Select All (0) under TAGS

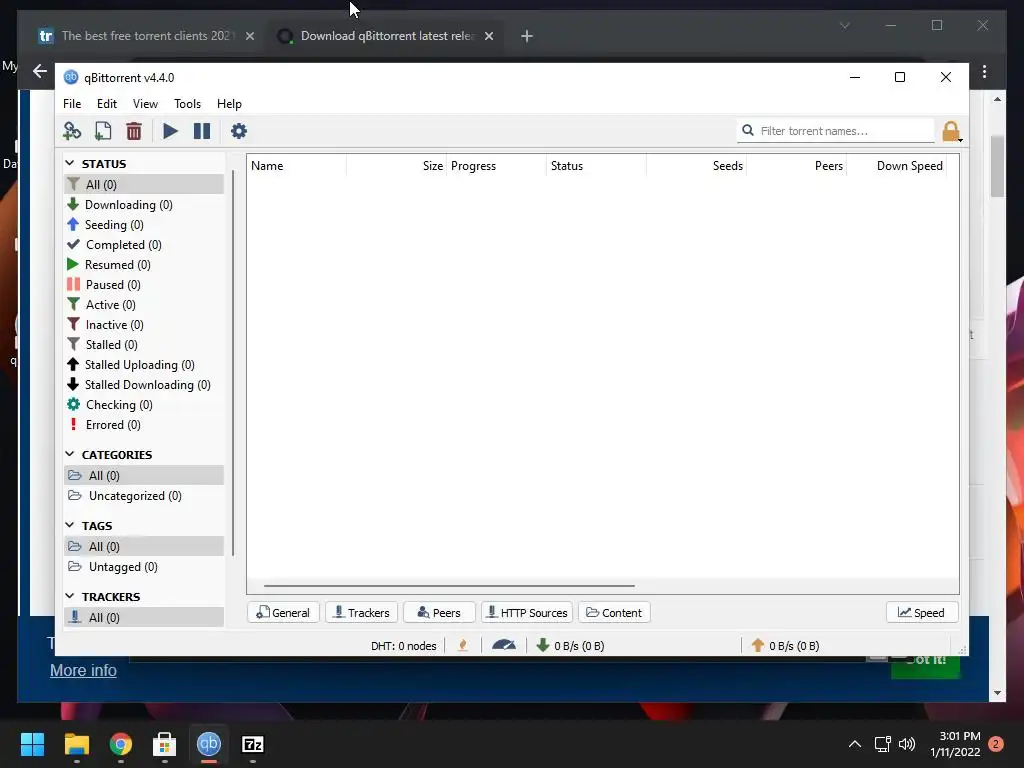(x=144, y=546)
